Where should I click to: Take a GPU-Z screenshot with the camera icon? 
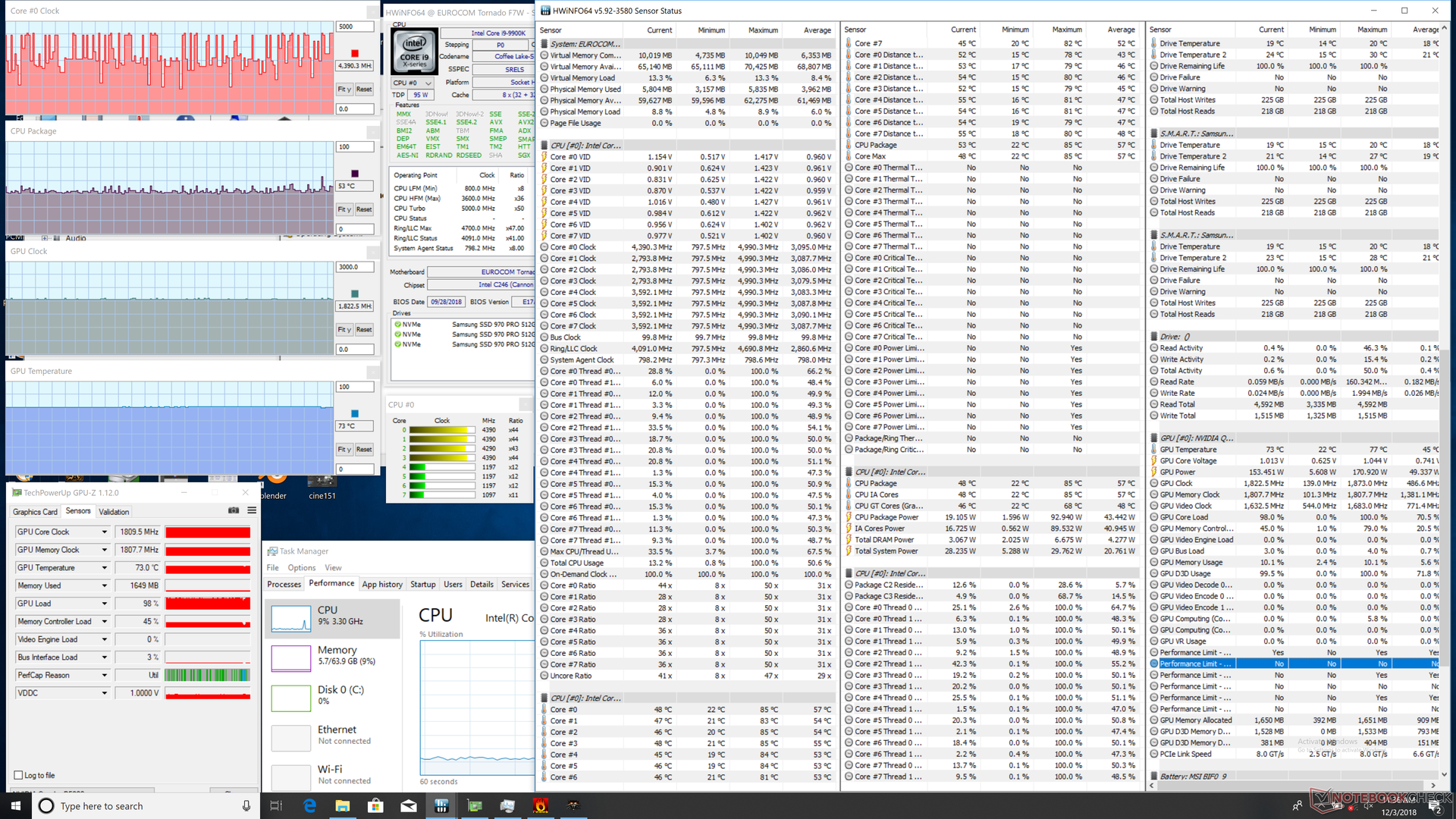pos(234,511)
